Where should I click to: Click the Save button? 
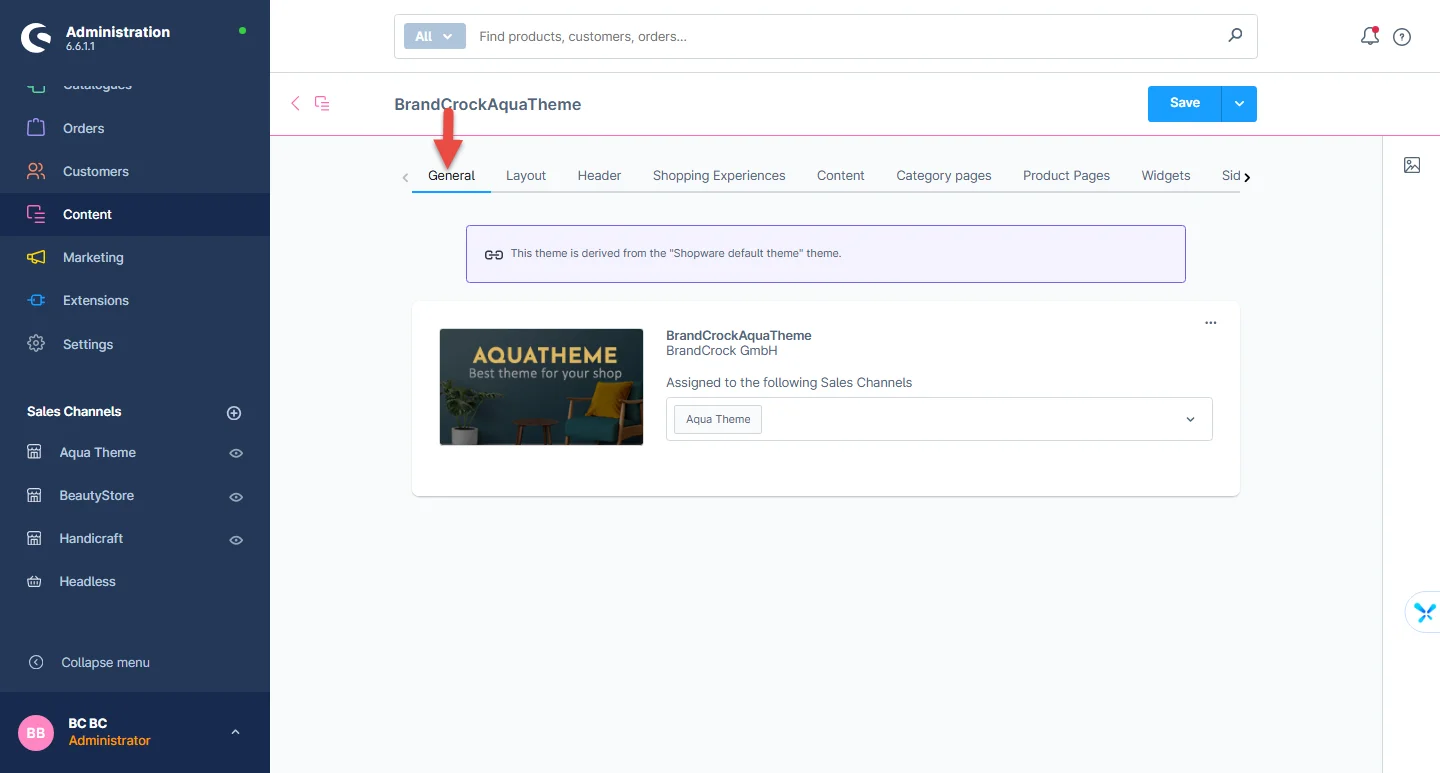(1184, 103)
